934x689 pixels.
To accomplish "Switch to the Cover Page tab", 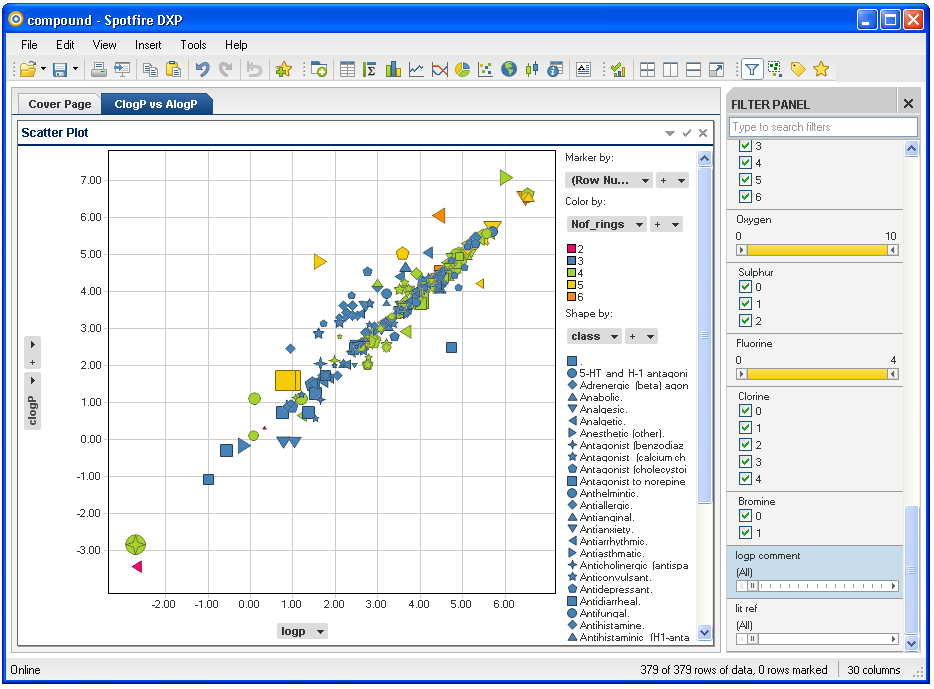I will tap(60, 104).
